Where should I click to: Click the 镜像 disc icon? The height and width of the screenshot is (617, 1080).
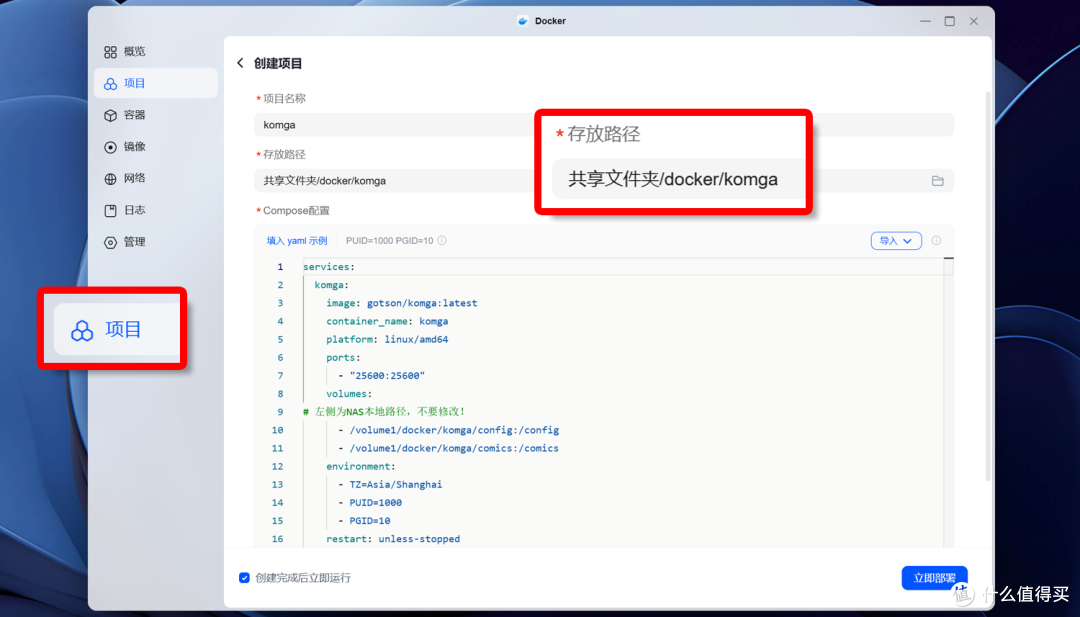tap(110, 147)
